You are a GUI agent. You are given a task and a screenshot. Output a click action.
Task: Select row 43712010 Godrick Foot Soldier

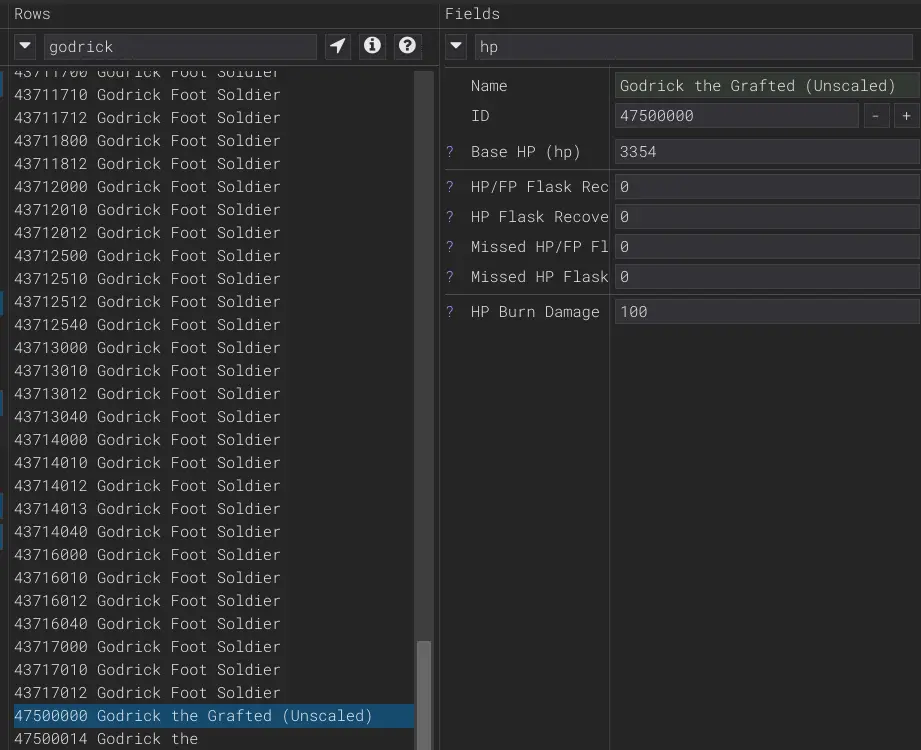click(x=214, y=210)
